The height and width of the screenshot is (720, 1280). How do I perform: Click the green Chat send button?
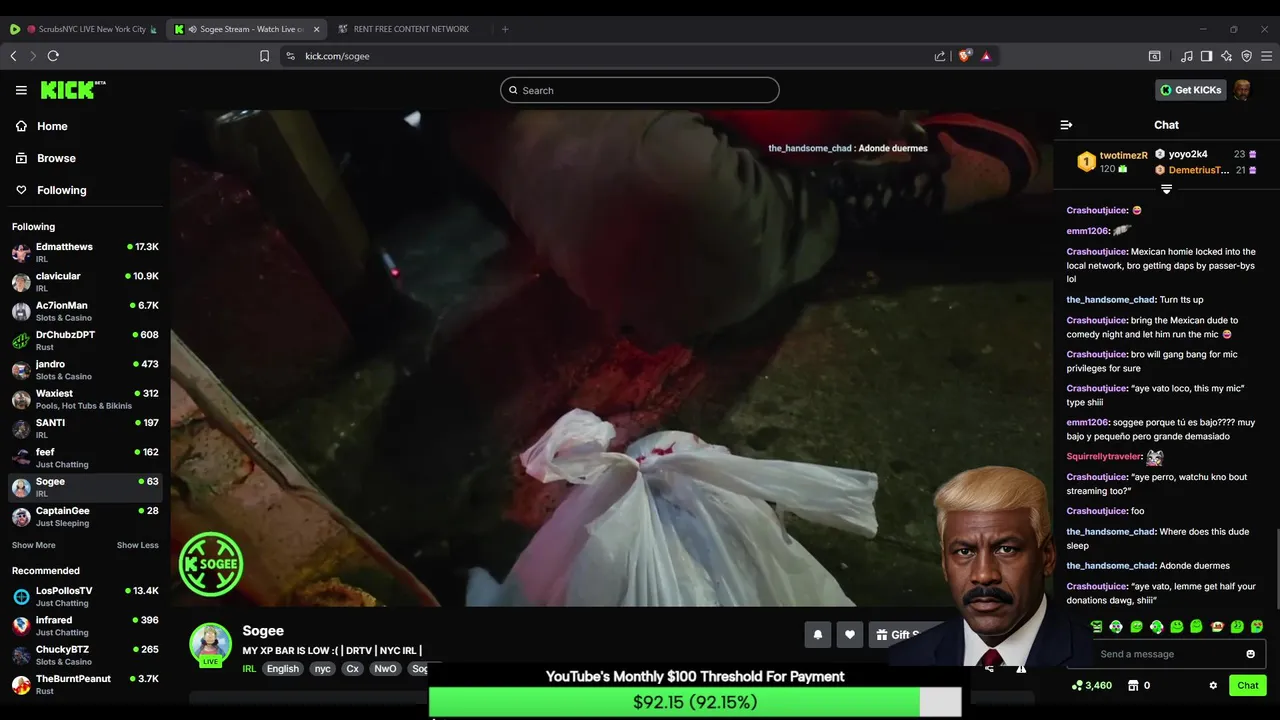tap(1248, 685)
